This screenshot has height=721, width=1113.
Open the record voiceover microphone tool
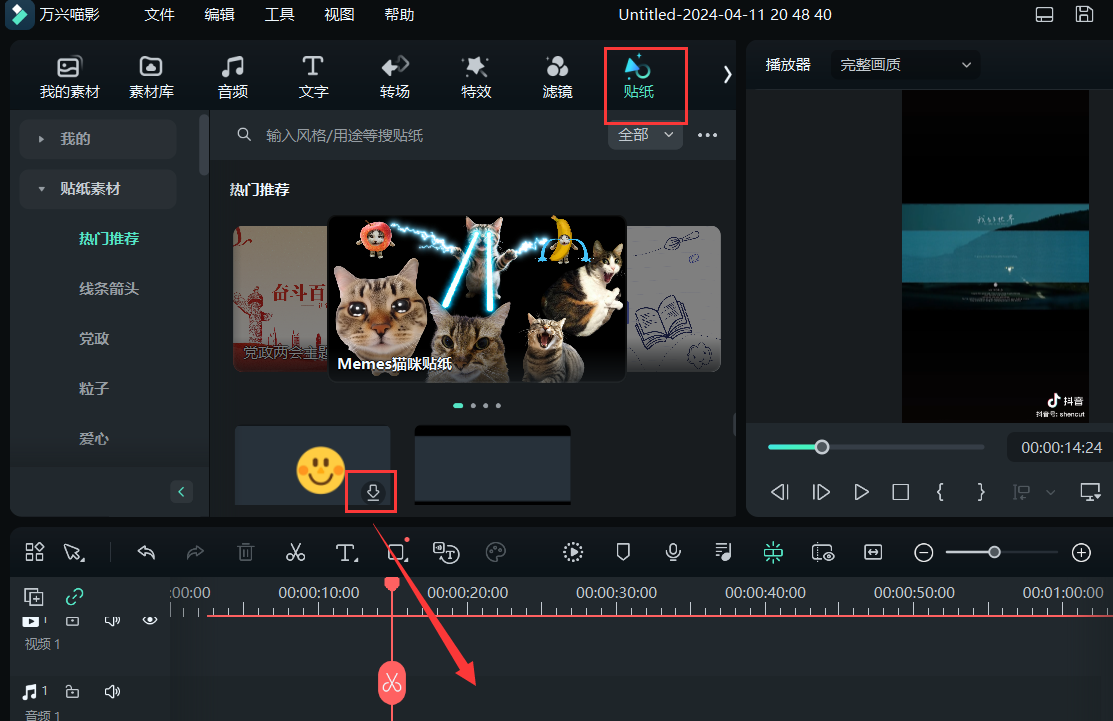[672, 552]
